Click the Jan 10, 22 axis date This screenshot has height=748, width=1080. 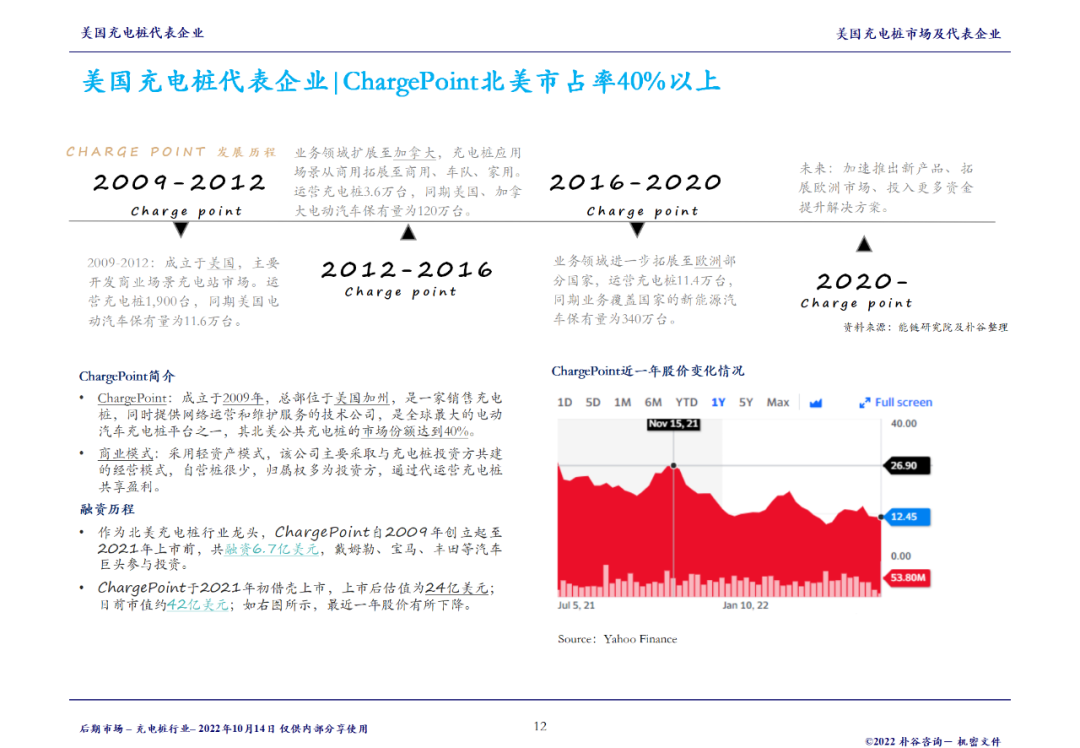(745, 605)
